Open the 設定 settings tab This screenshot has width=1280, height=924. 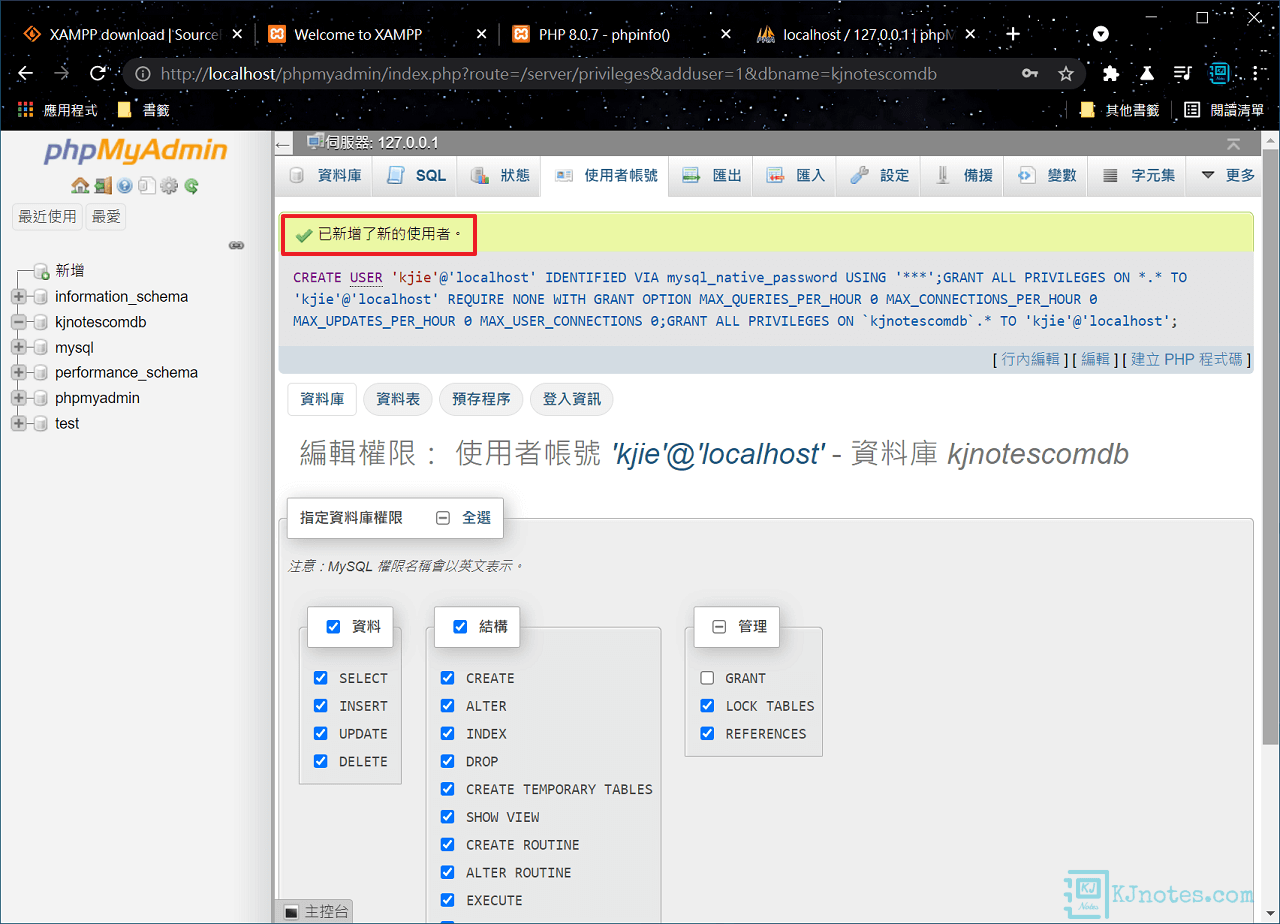pyautogui.click(x=880, y=176)
